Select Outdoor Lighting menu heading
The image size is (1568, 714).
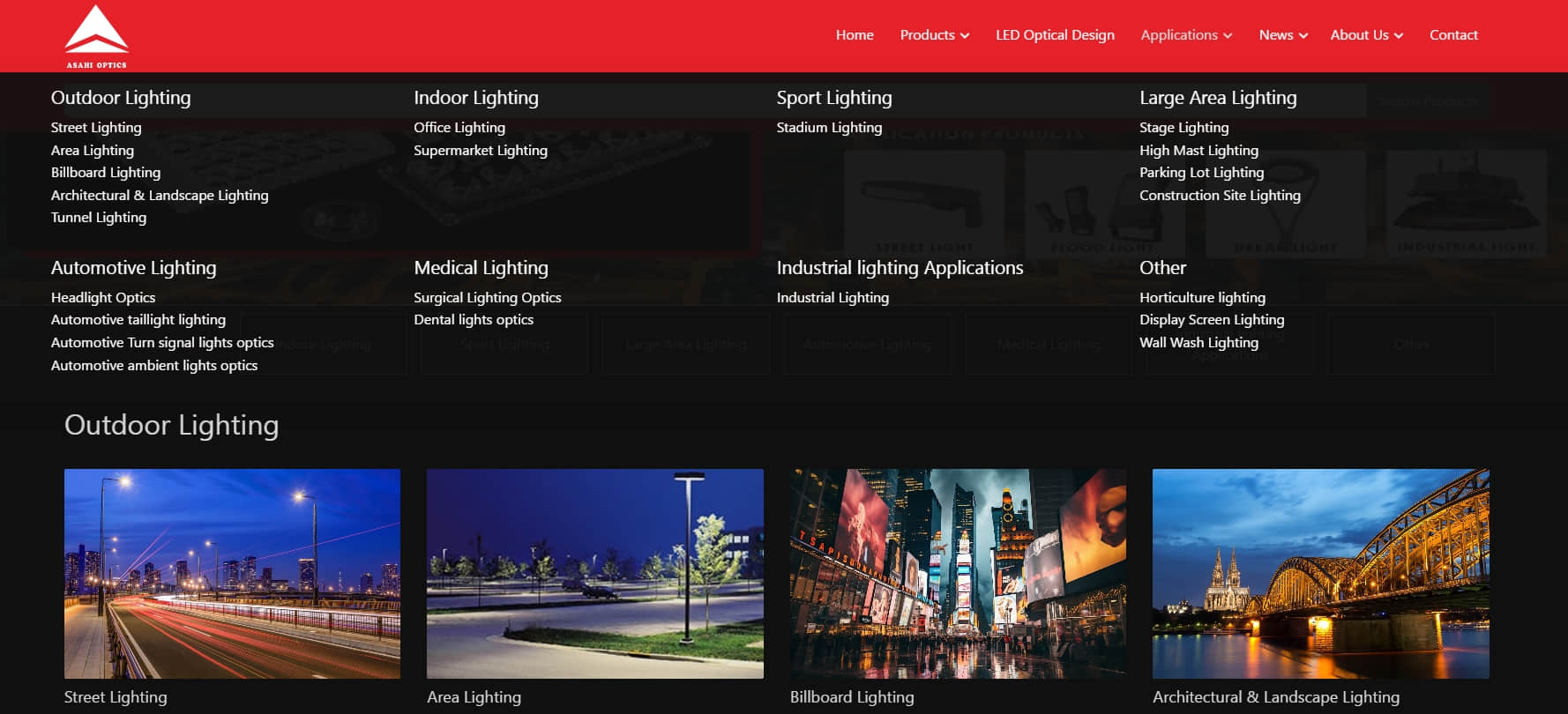[x=121, y=98]
